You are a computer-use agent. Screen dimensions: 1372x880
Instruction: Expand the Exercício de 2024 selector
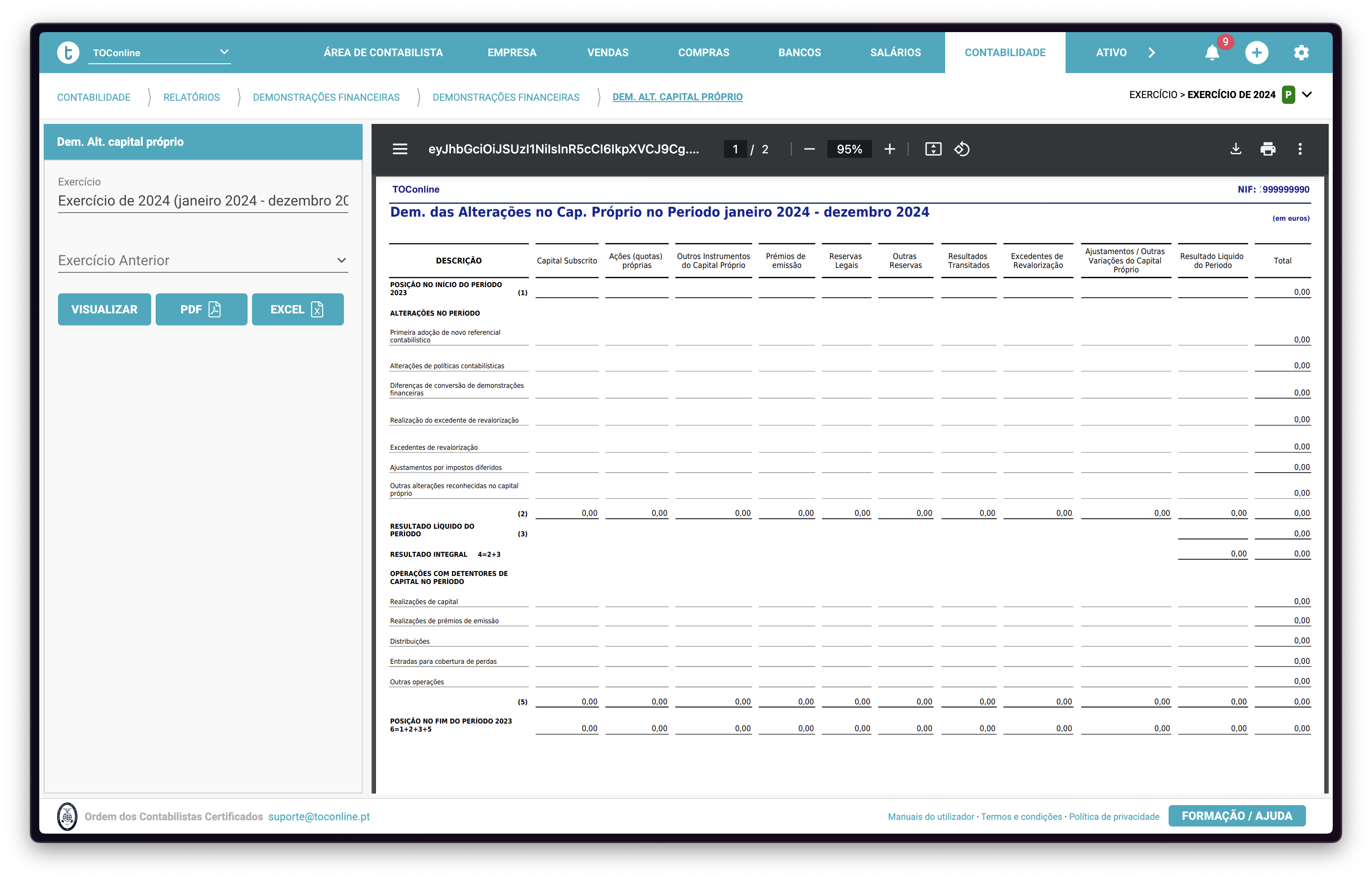point(1307,95)
